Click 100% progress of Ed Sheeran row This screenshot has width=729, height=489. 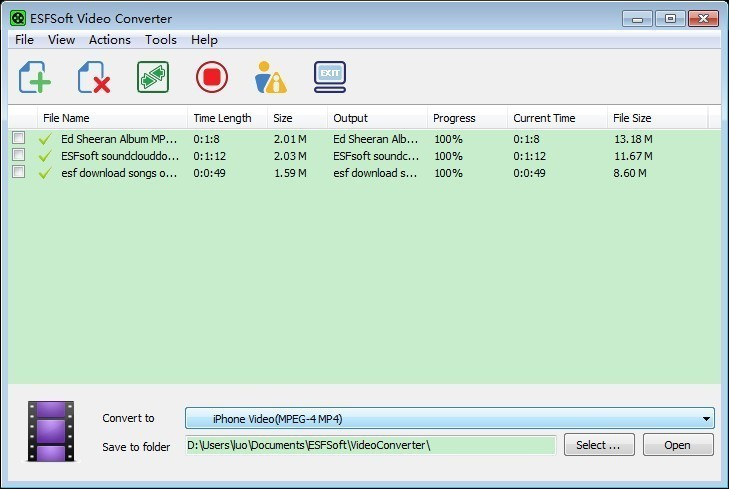point(448,139)
